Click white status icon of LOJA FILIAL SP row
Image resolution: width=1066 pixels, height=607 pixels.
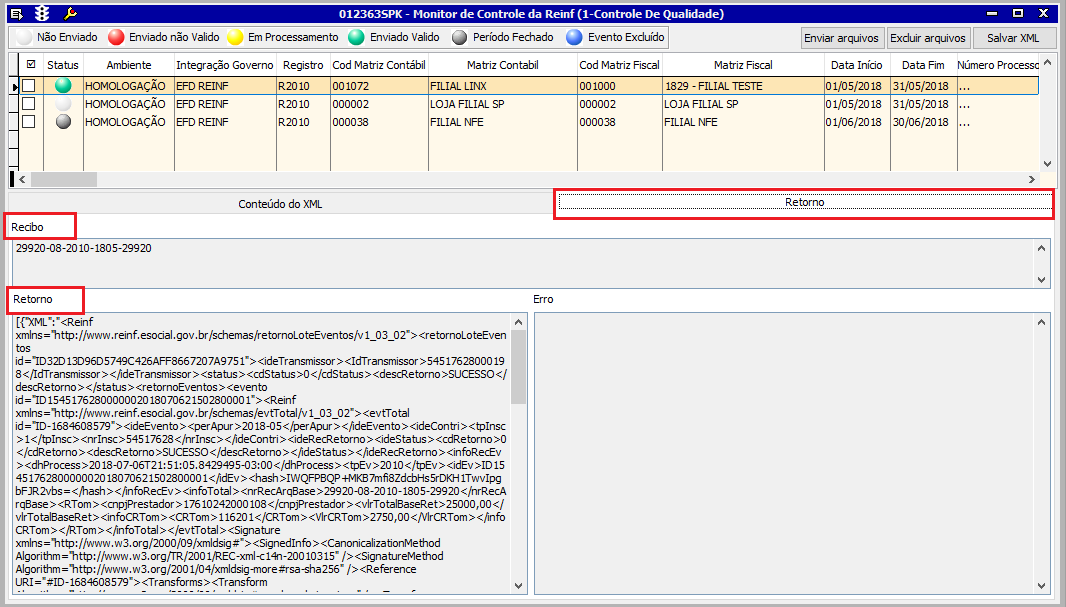tap(63, 103)
